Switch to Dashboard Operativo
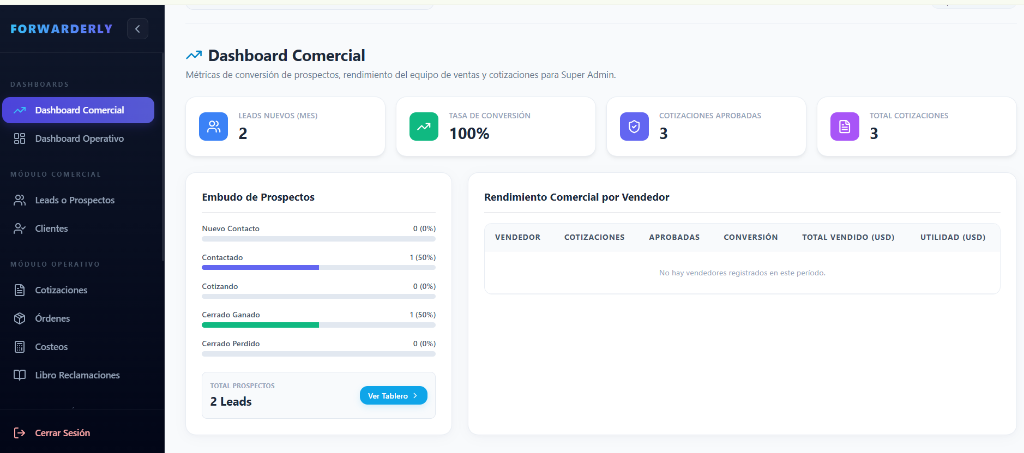This screenshot has height=453, width=1024. [x=78, y=138]
